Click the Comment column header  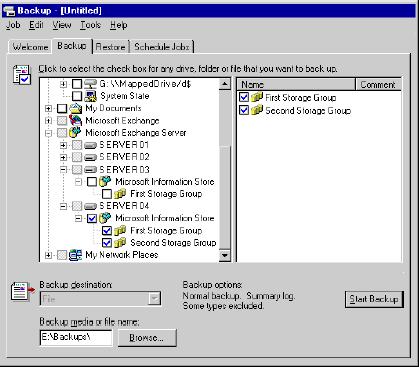coord(378,84)
